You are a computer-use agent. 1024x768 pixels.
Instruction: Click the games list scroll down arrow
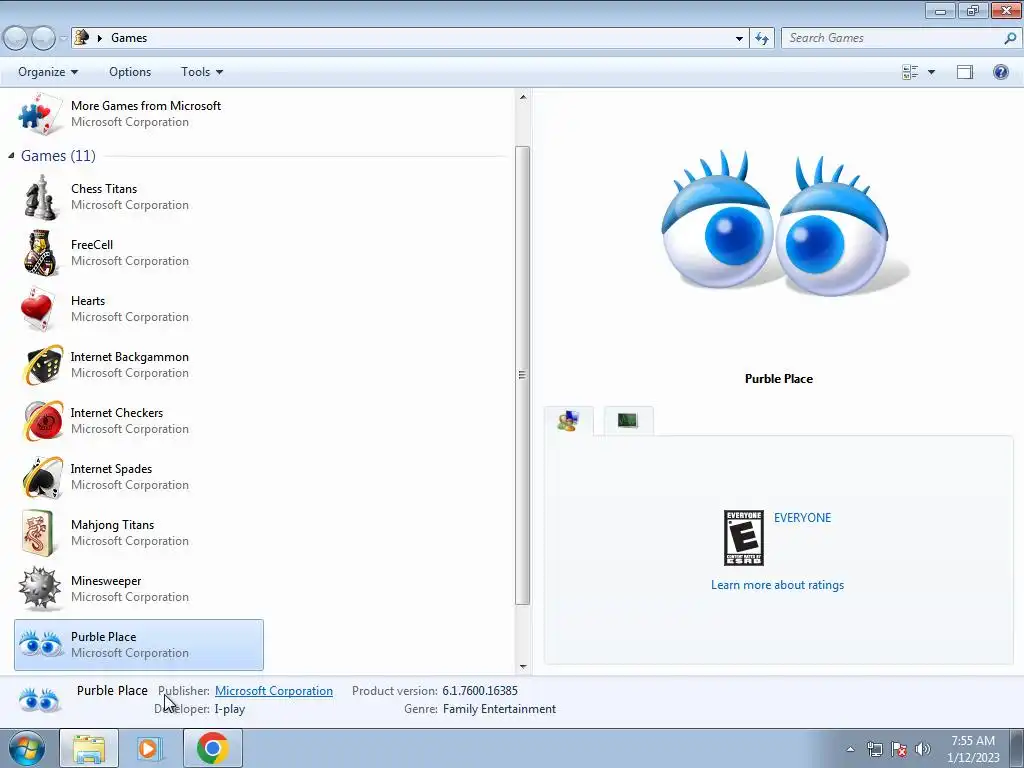(522, 666)
